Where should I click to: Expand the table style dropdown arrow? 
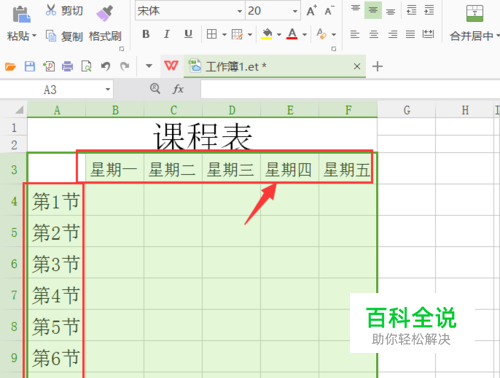[250, 34]
